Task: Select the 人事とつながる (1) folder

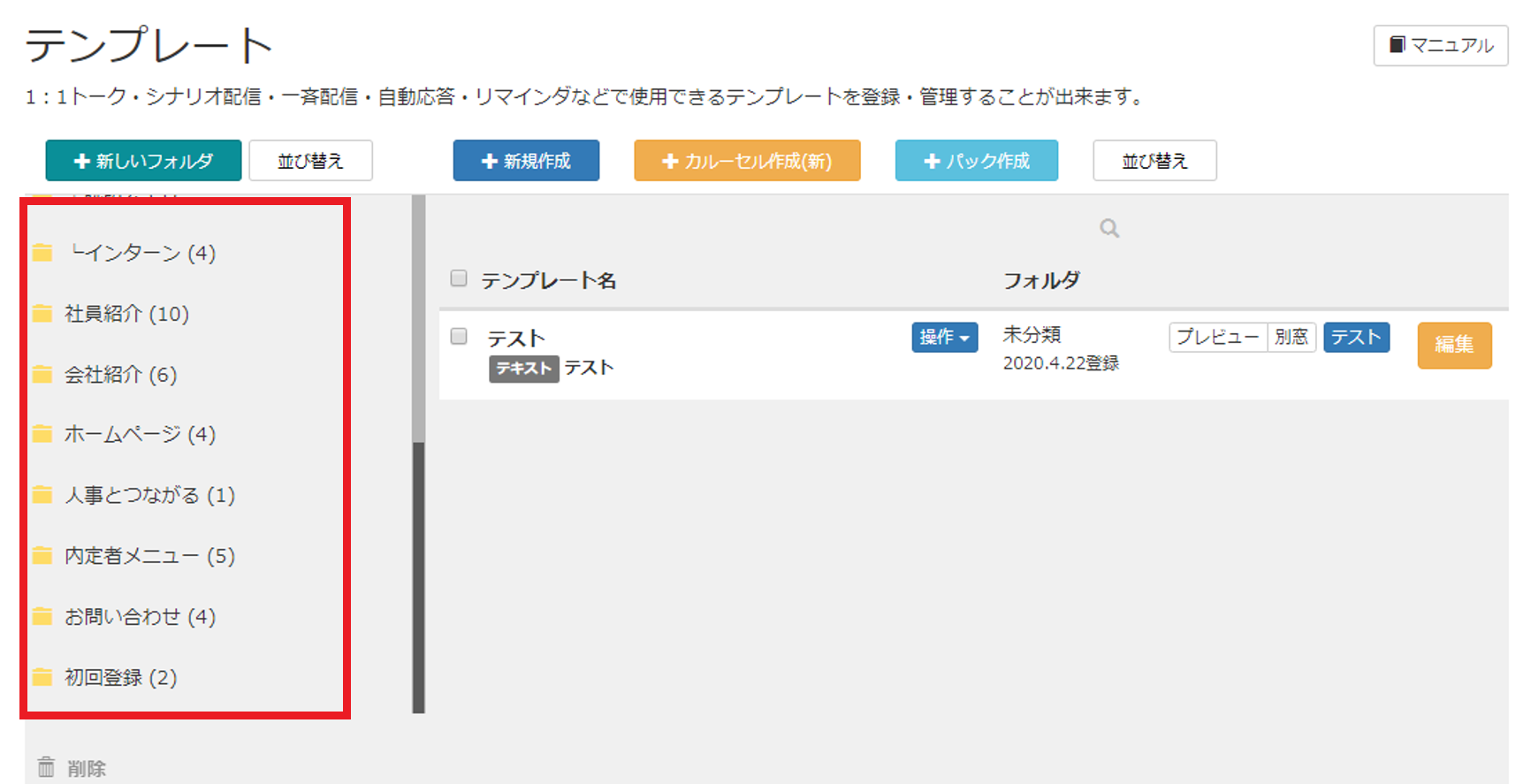Action: click(149, 495)
